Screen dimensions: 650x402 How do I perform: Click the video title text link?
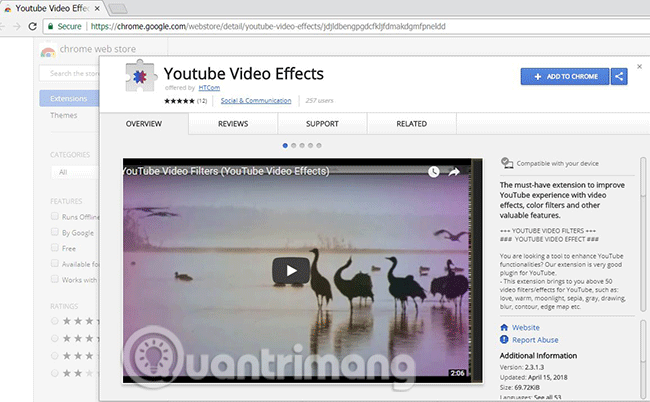point(226,171)
